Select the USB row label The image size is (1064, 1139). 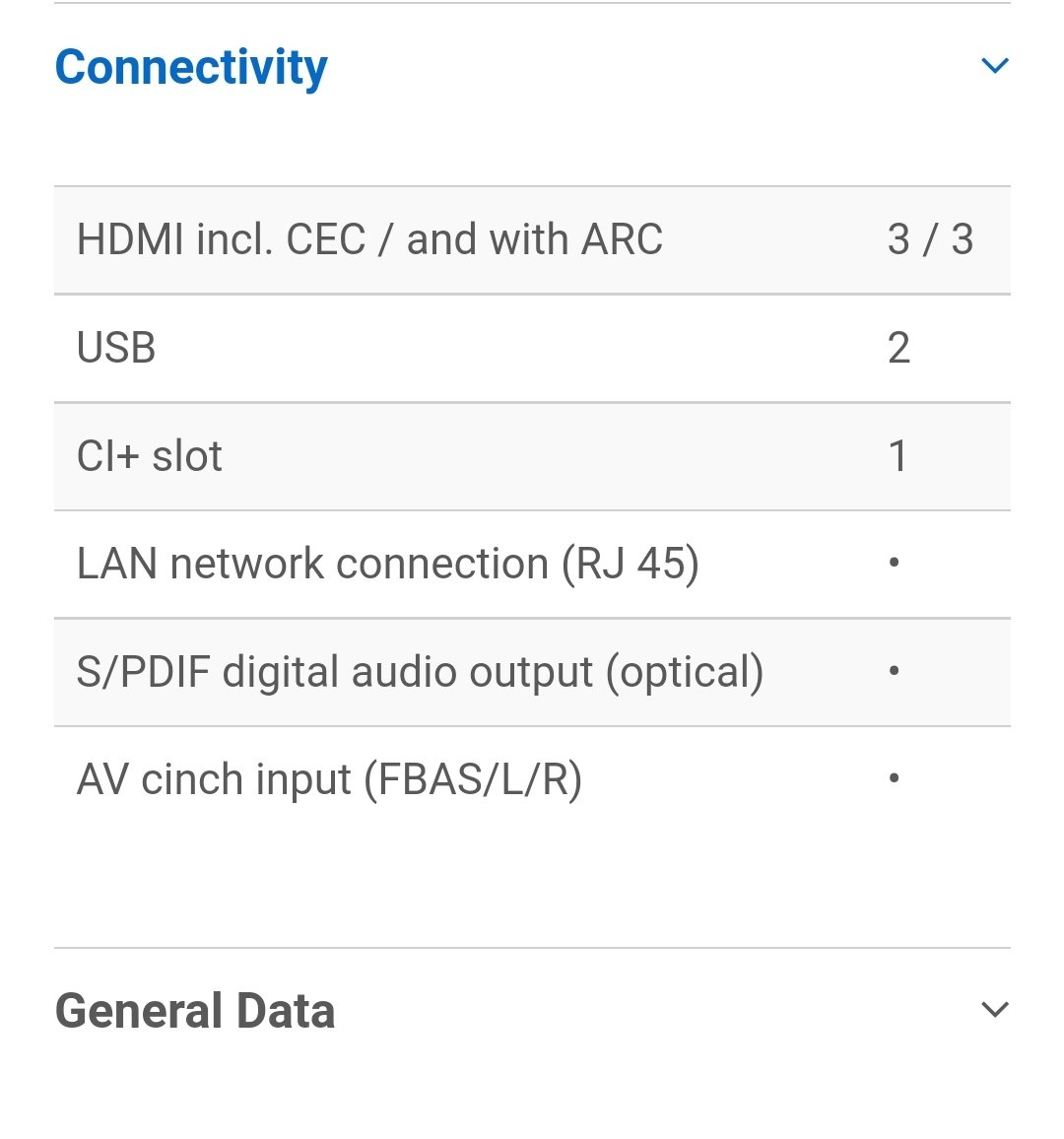point(116,348)
